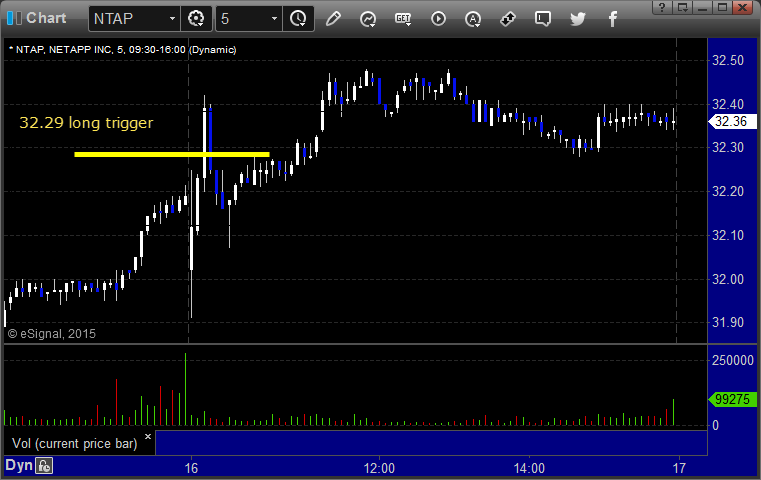The image size is (761, 480).
Task: Share the chart via Facebook icon
Action: (612, 19)
